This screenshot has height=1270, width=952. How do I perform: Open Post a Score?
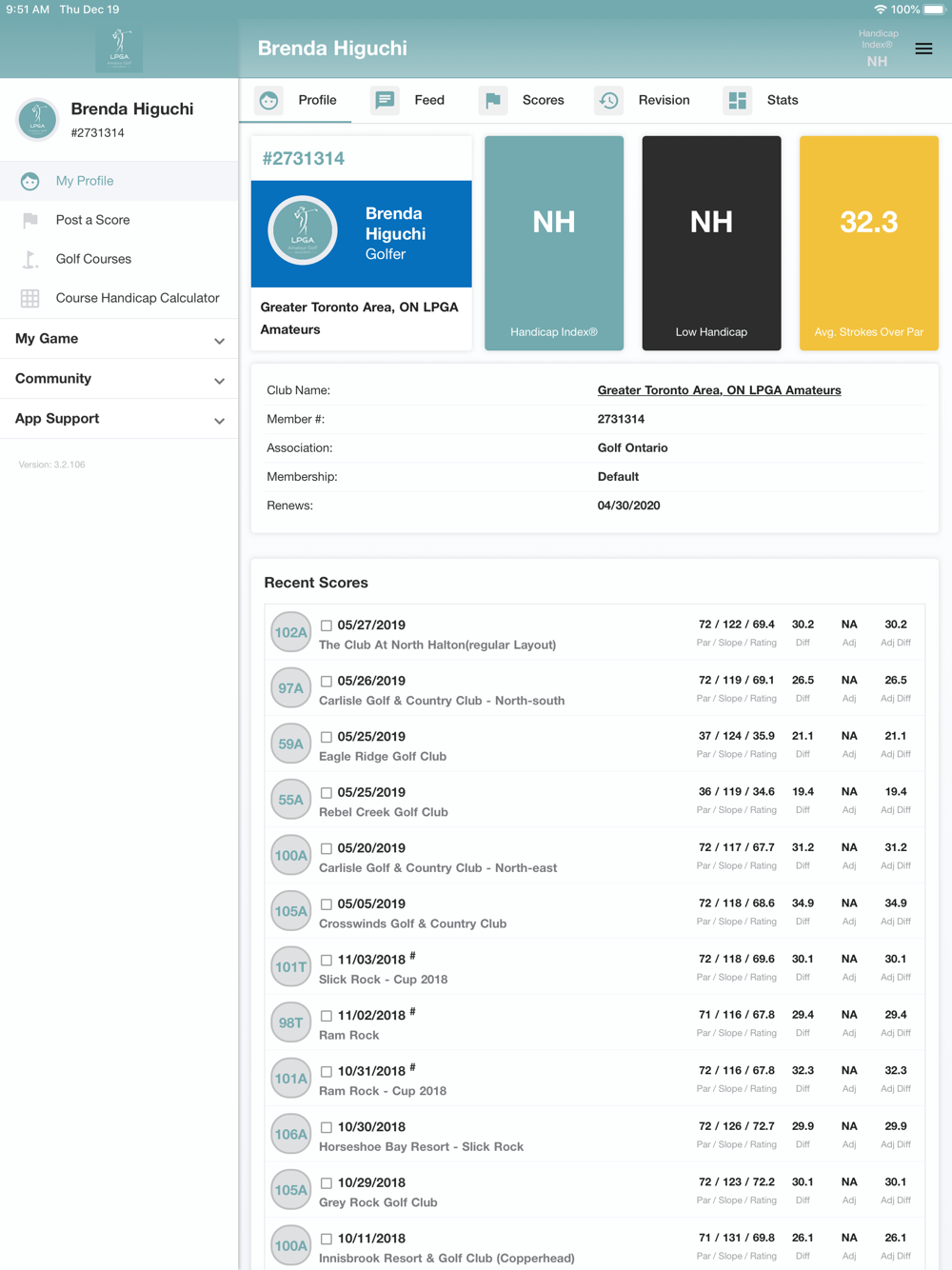(119, 220)
